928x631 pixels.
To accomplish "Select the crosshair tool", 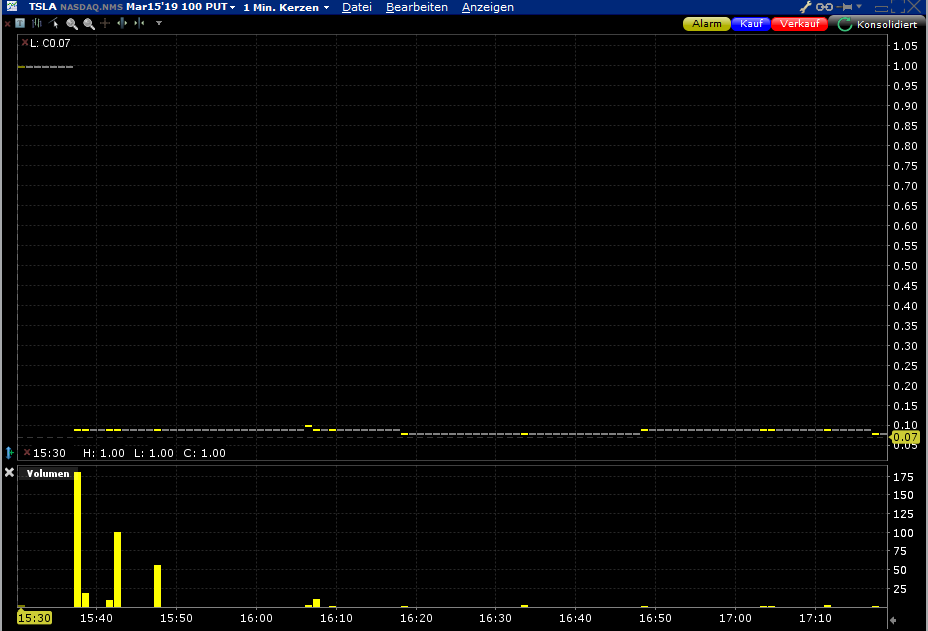I will [105, 23].
